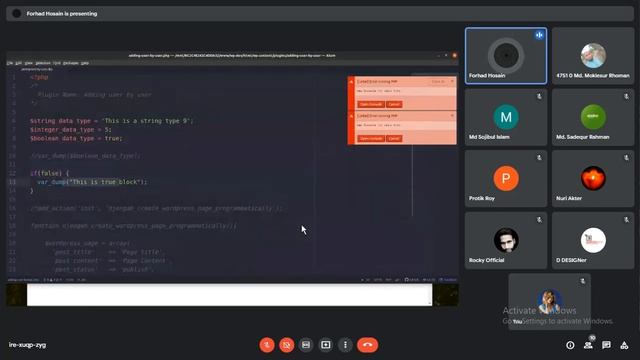Image resolution: width=640 pixels, height=360 pixels.
Task: Open the Find menu in Atom
Action: (57, 63)
